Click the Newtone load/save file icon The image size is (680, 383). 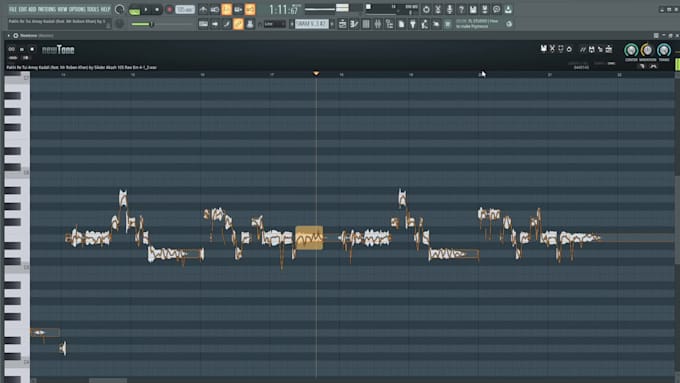[543, 49]
